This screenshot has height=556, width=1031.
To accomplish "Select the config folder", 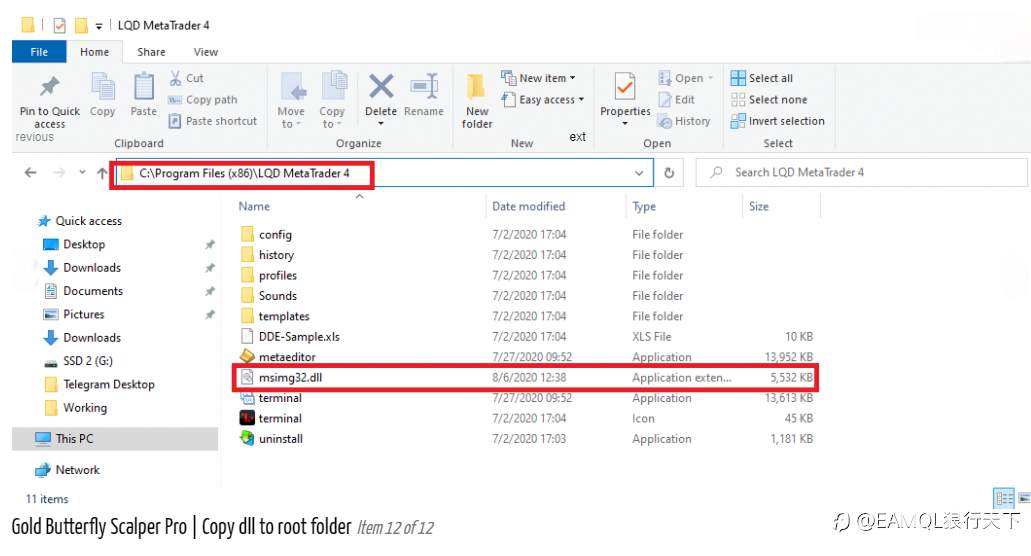I will point(266,235).
